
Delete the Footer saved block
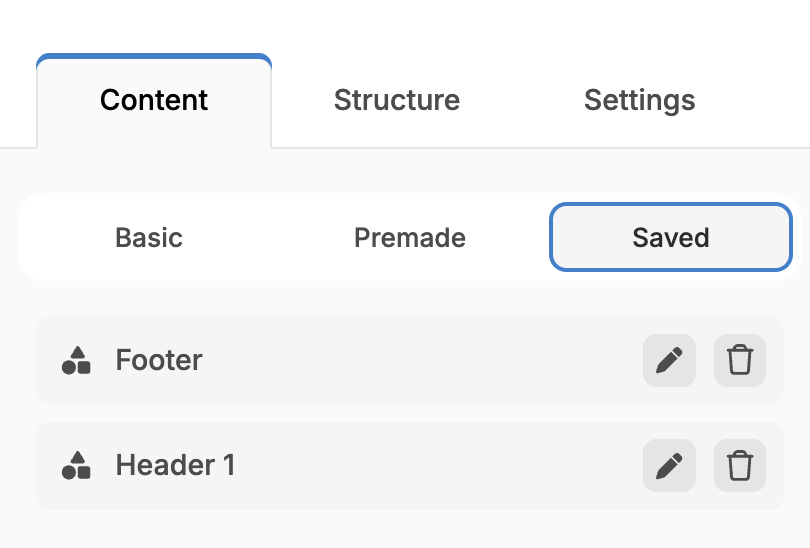(x=740, y=360)
